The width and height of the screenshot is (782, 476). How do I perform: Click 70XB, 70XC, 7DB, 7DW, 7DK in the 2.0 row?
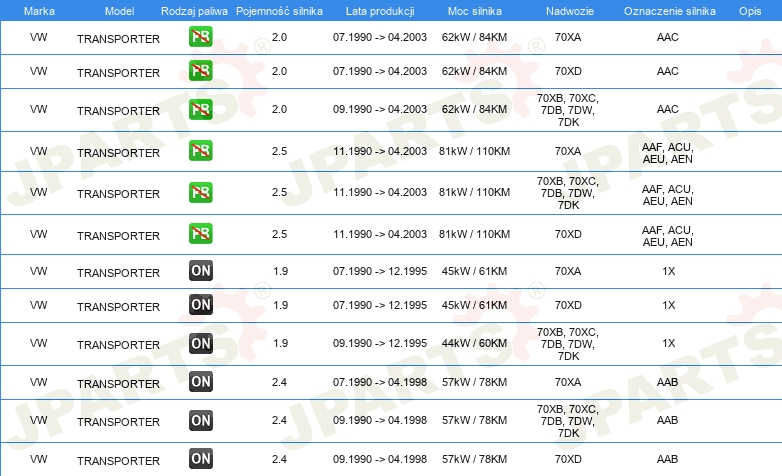[x=568, y=110]
